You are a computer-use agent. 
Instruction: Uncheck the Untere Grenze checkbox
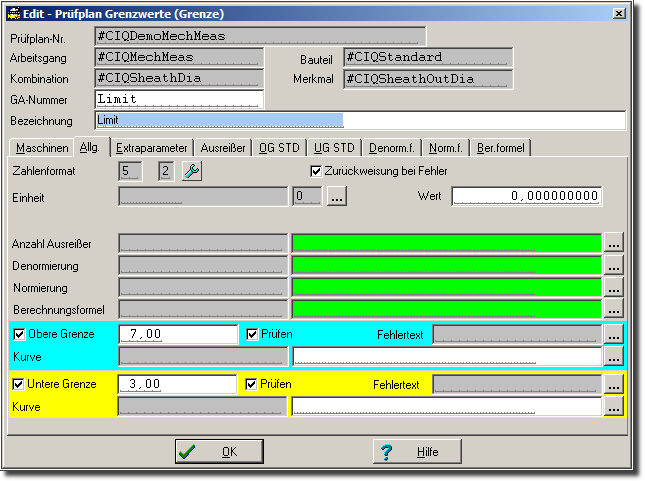click(x=19, y=384)
